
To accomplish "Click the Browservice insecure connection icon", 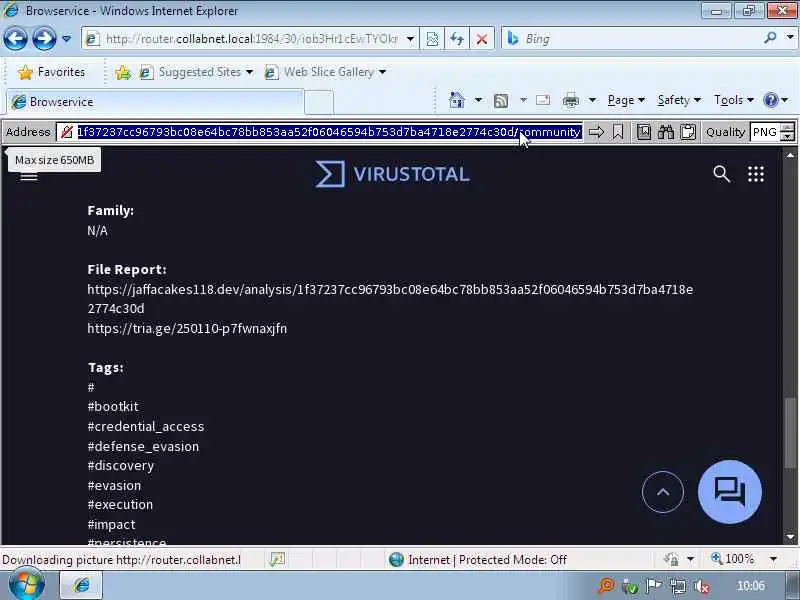I will point(66,132).
